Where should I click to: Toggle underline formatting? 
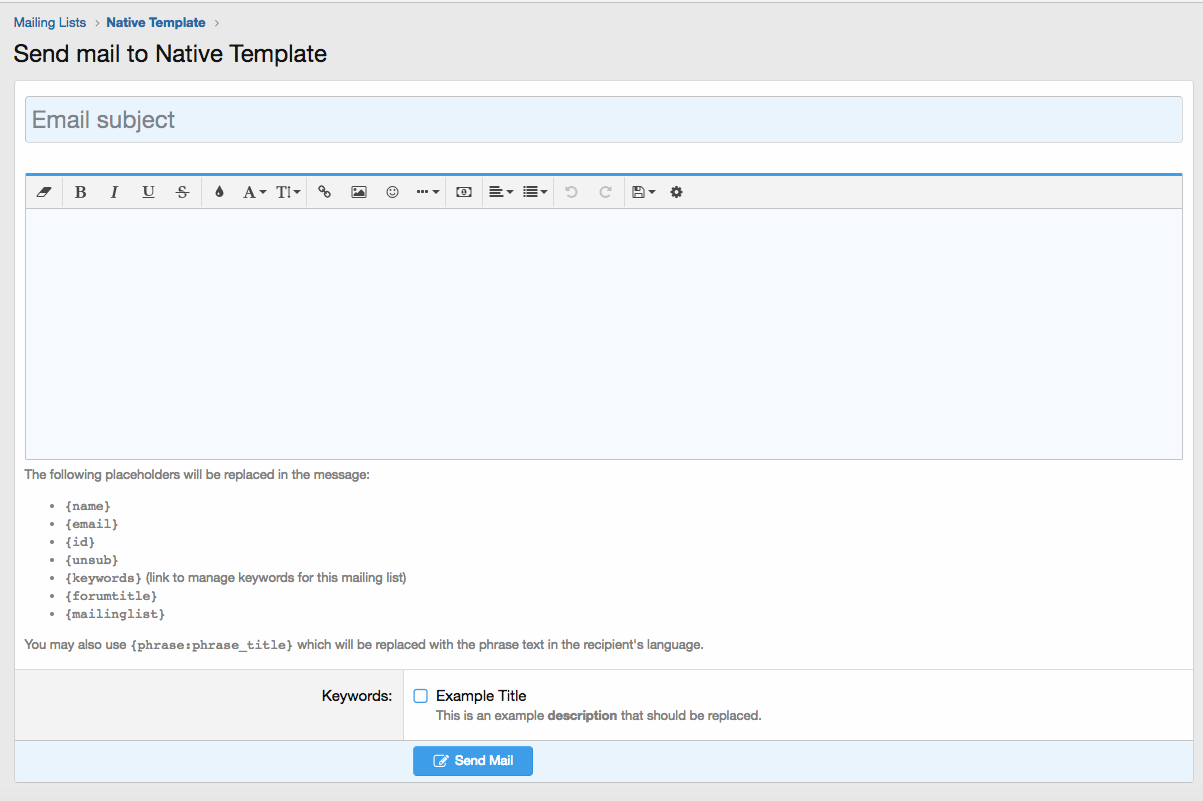(148, 192)
